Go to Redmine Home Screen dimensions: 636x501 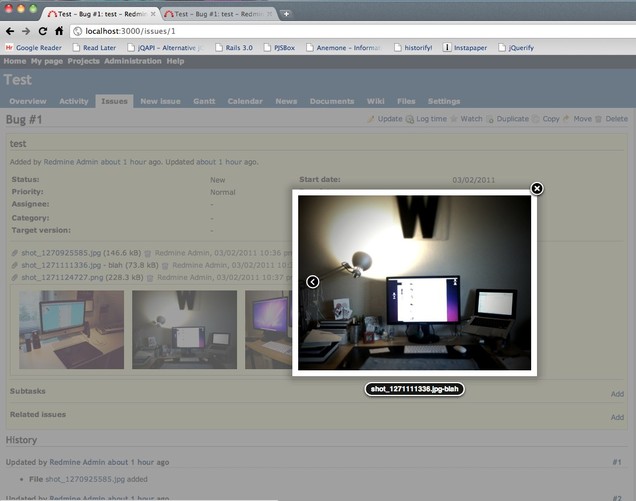click(x=15, y=61)
